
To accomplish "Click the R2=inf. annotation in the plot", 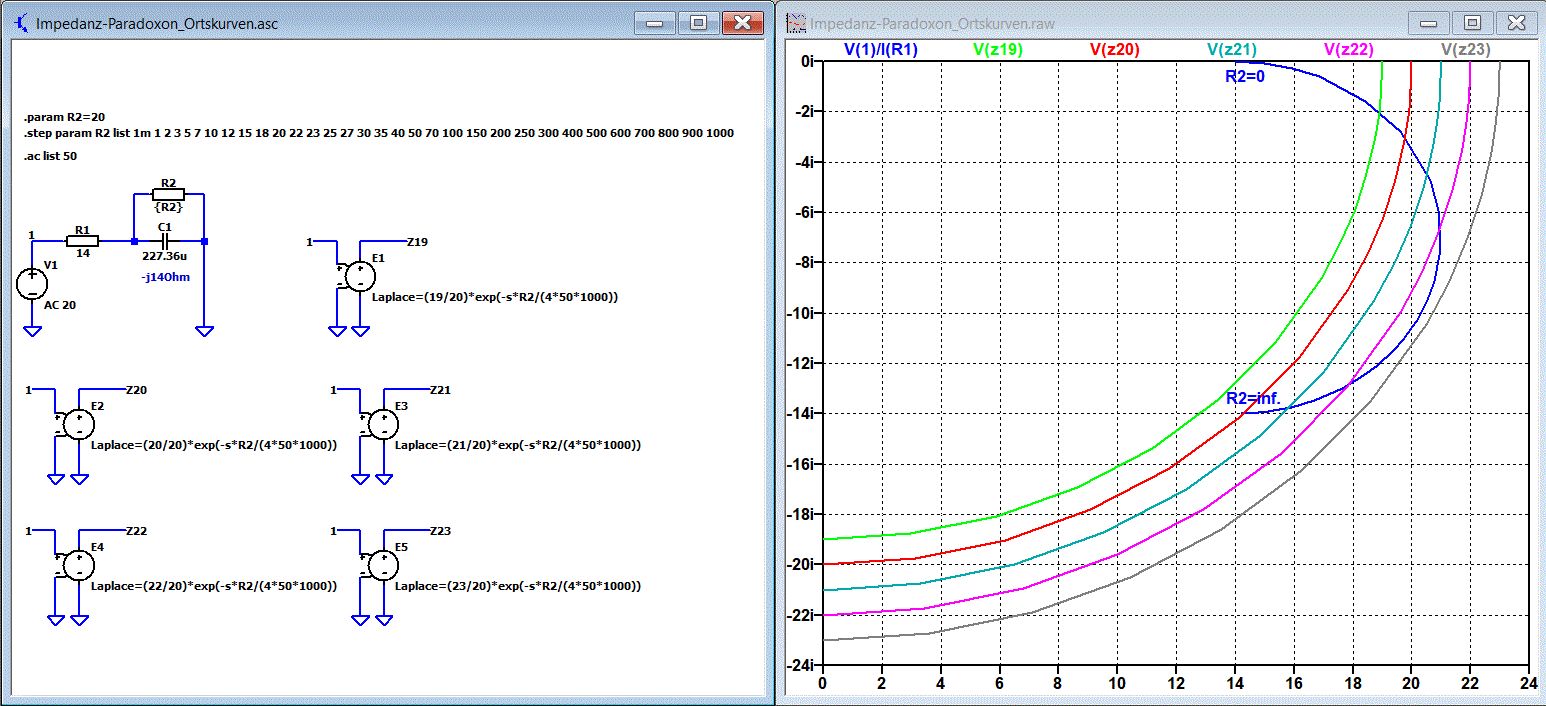I will tap(1253, 398).
